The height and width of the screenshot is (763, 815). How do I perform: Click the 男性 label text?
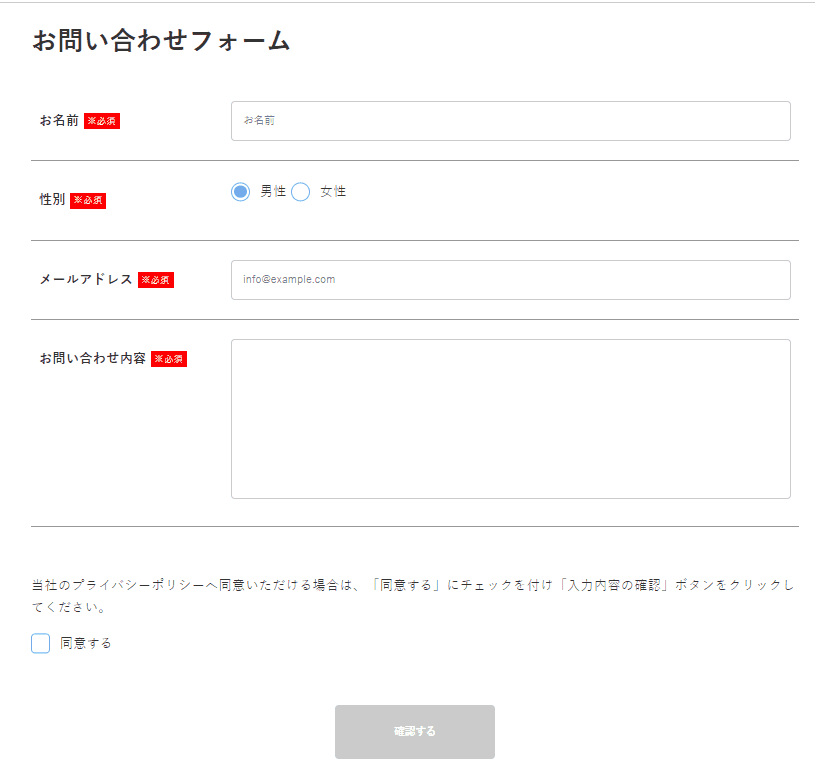pyautogui.click(x=273, y=192)
